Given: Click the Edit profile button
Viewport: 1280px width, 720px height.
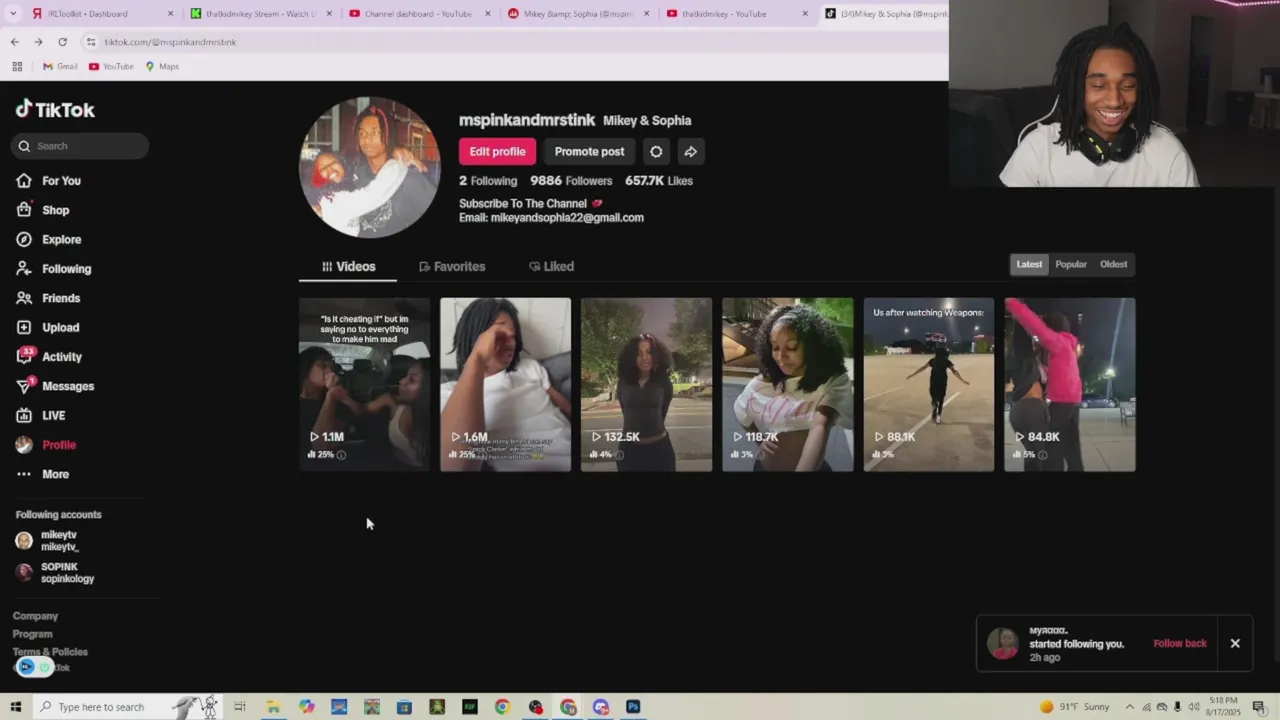Looking at the screenshot, I should [497, 151].
